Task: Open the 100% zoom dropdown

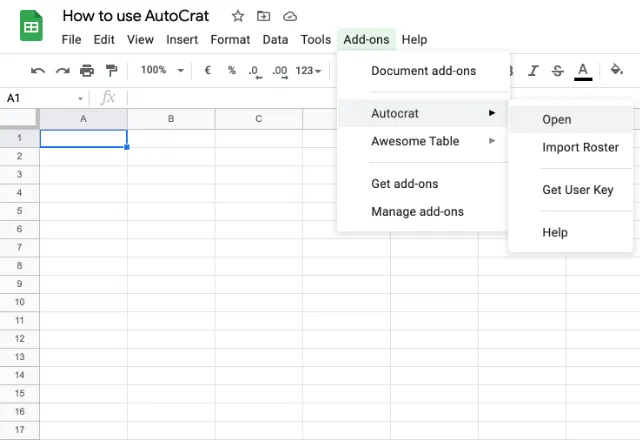Action: pyautogui.click(x=162, y=71)
